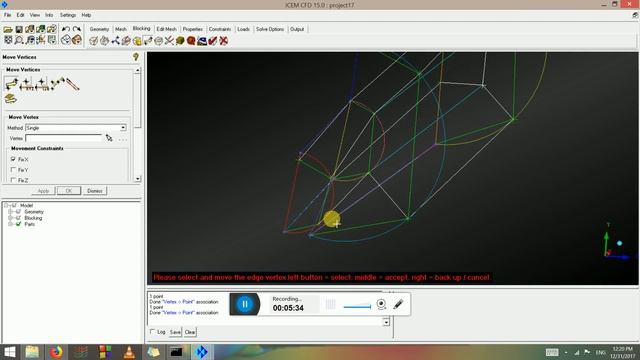Click panel scroll down arrow

click(x=138, y=179)
